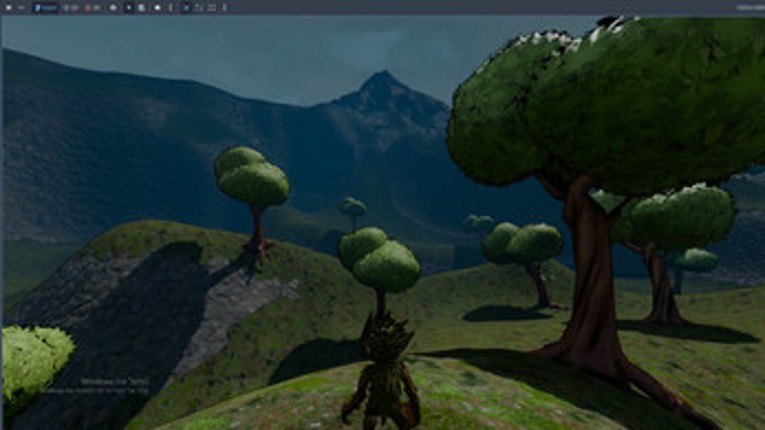Open the settings label at toolbar's right end
The width and height of the screenshot is (765, 430).
click(x=750, y=8)
